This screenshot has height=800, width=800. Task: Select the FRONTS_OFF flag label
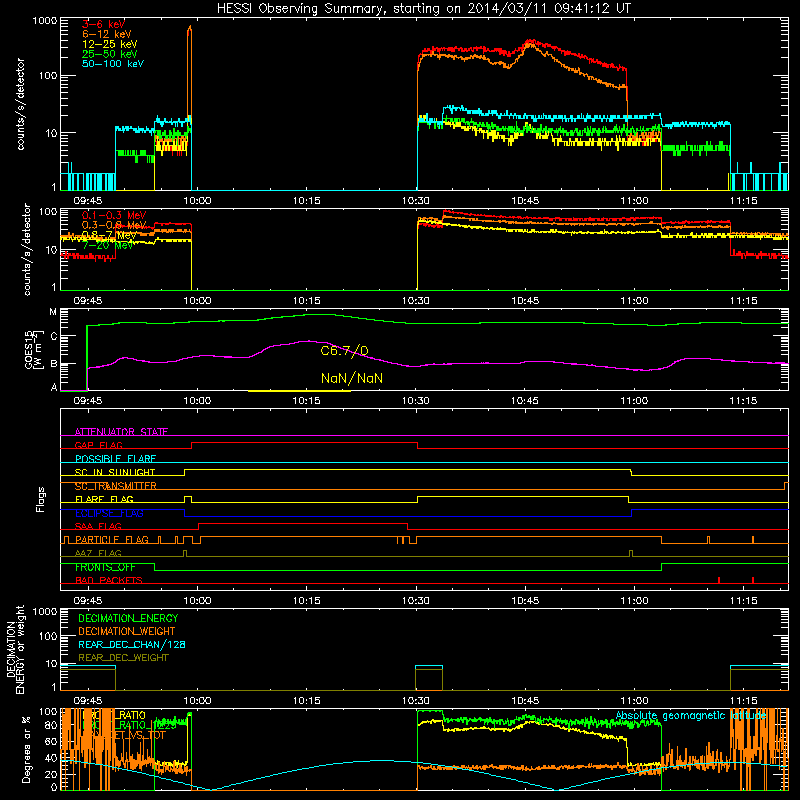click(105, 567)
